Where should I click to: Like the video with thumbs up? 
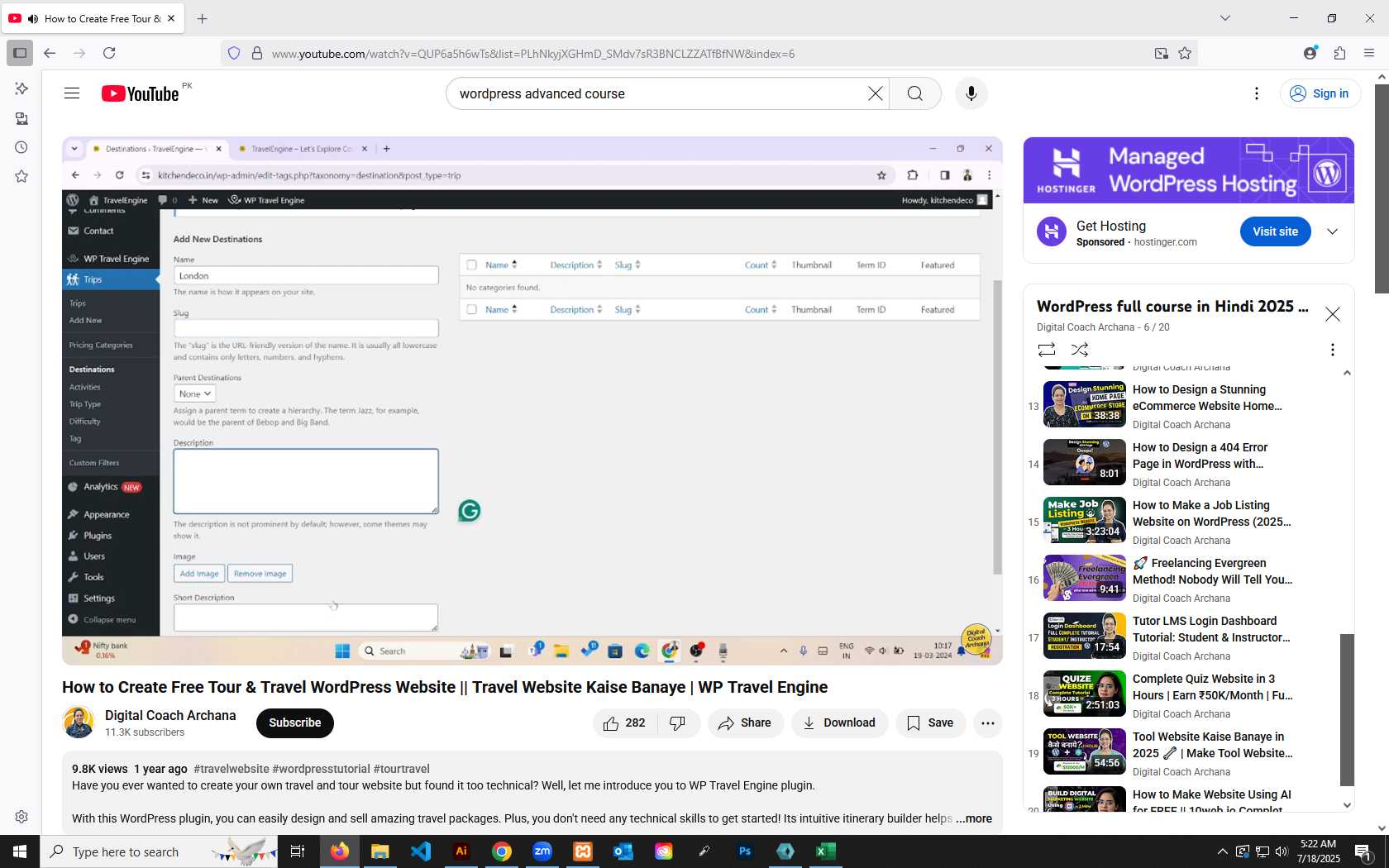(625, 723)
